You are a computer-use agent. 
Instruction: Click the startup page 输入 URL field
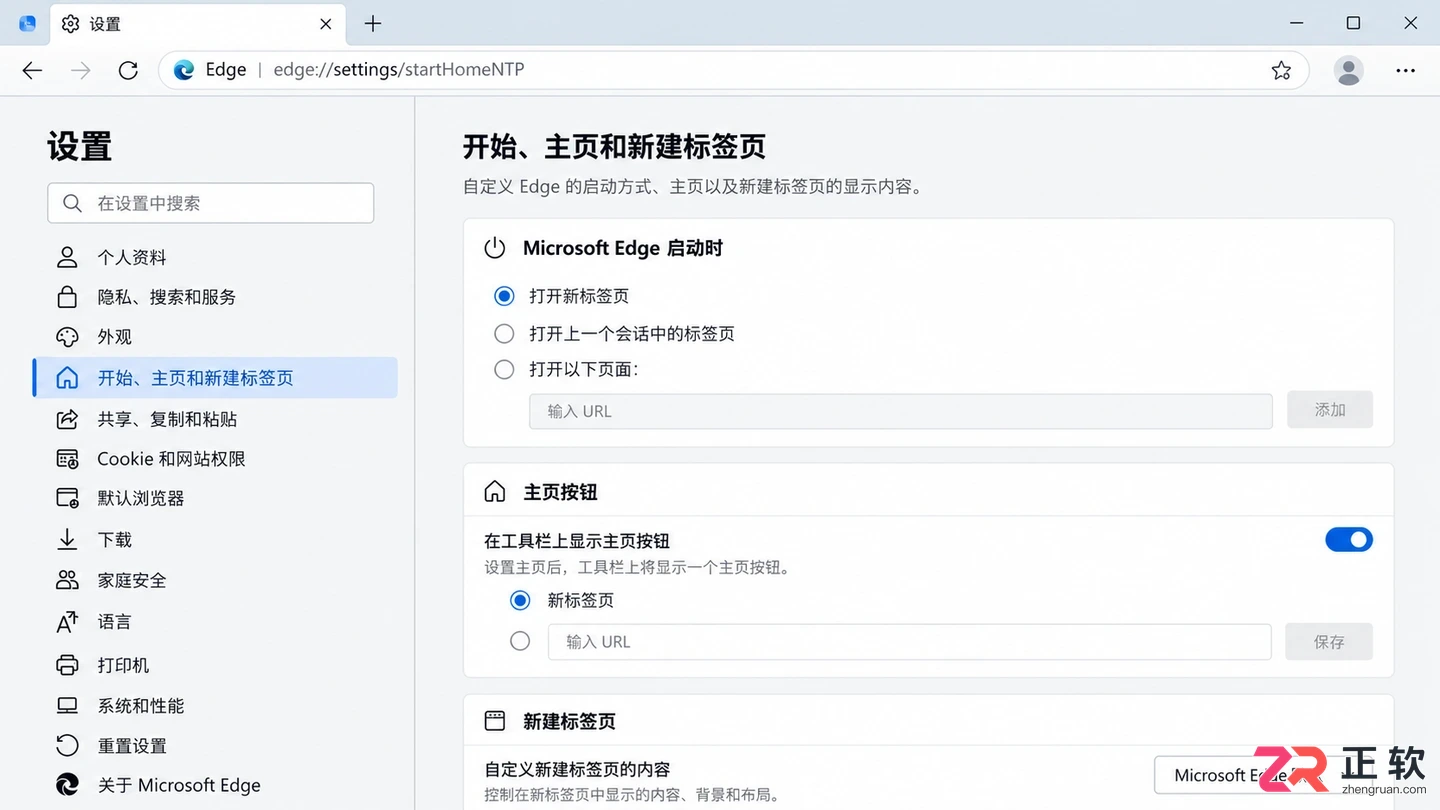point(900,411)
